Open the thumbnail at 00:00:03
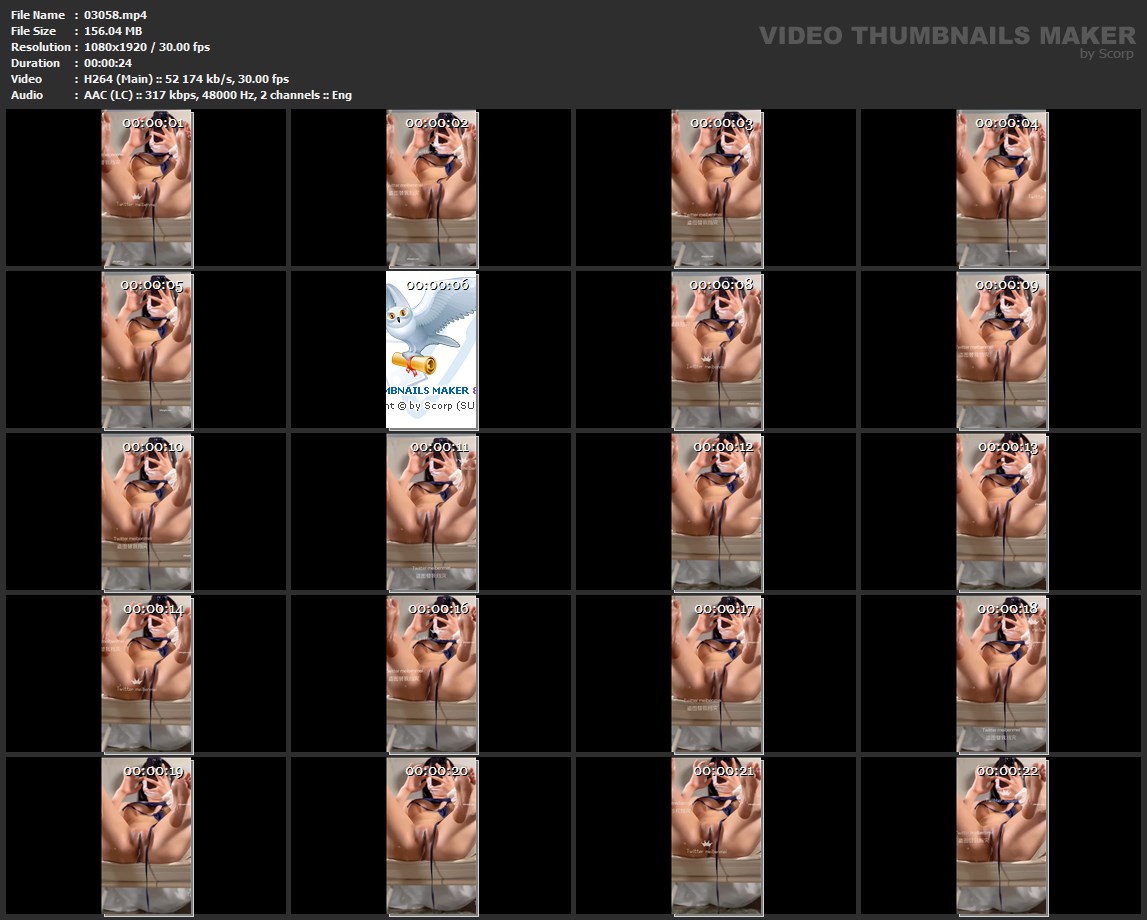Screen dimensions: 1147x920 pos(717,188)
